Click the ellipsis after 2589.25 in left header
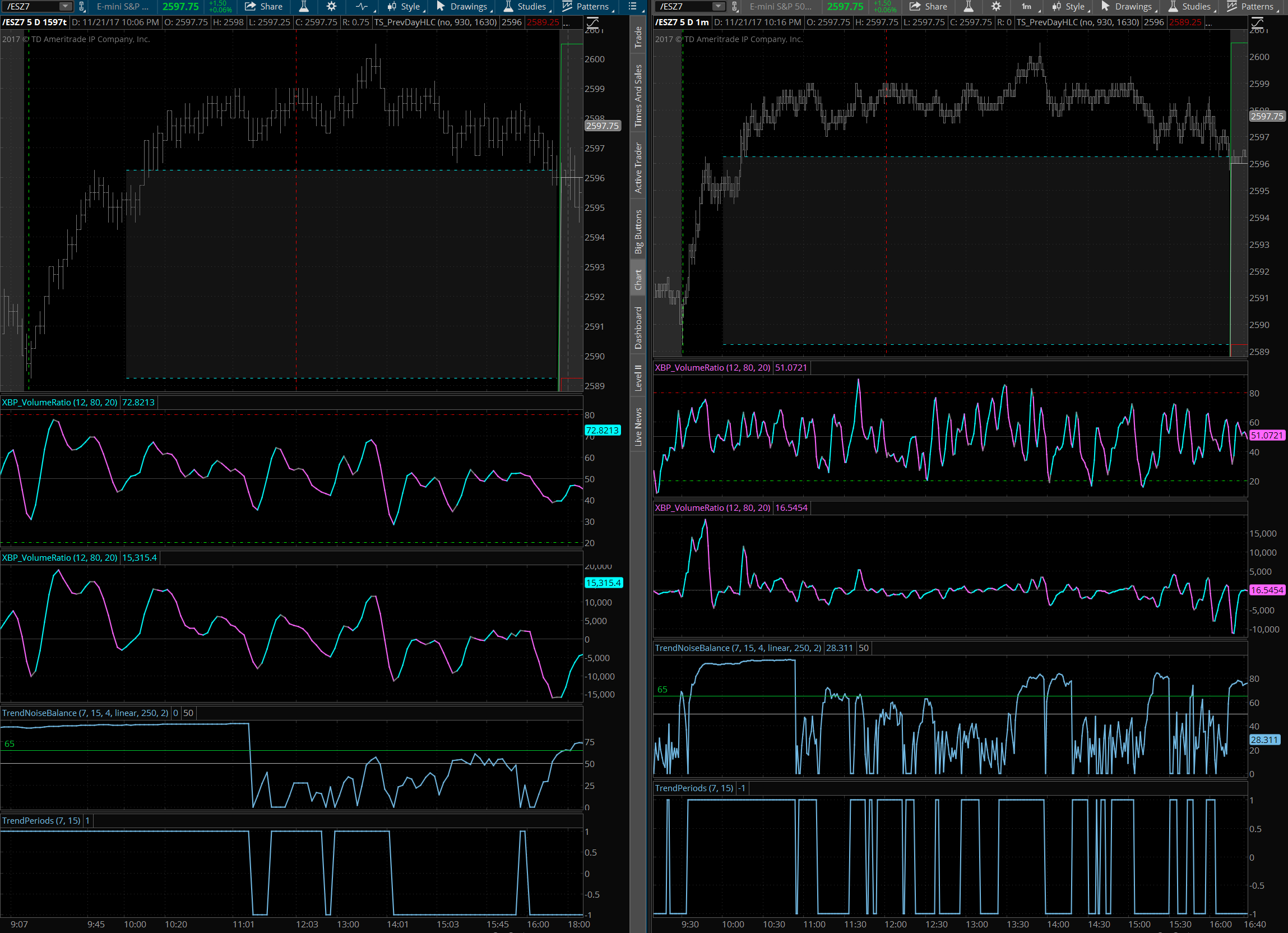Screen dimensions: 1288x933 point(566,23)
